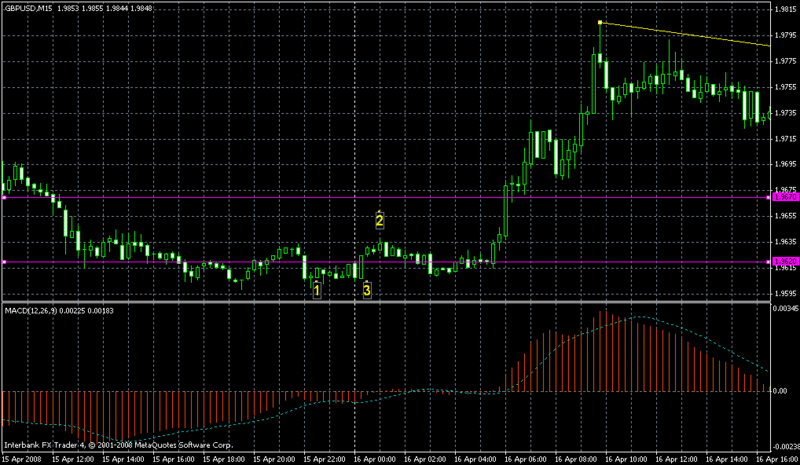Click the 15 Apr 18:00 time label

(x=223, y=459)
